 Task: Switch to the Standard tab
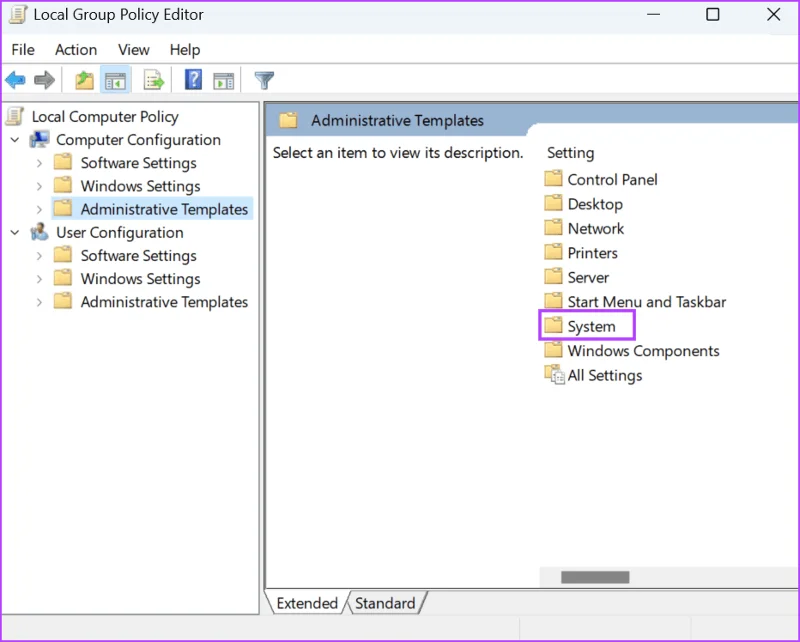[x=385, y=603]
